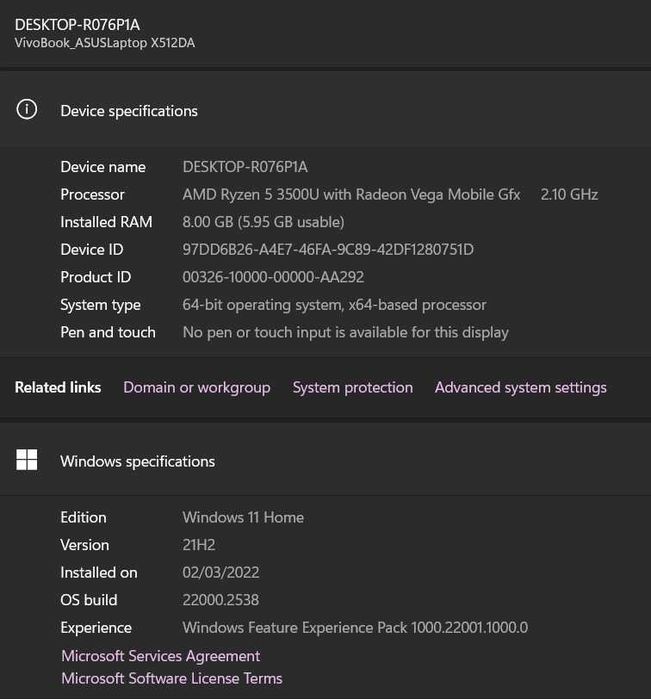Open Microsoft Services Agreement link
The image size is (651, 699).
coord(161,656)
